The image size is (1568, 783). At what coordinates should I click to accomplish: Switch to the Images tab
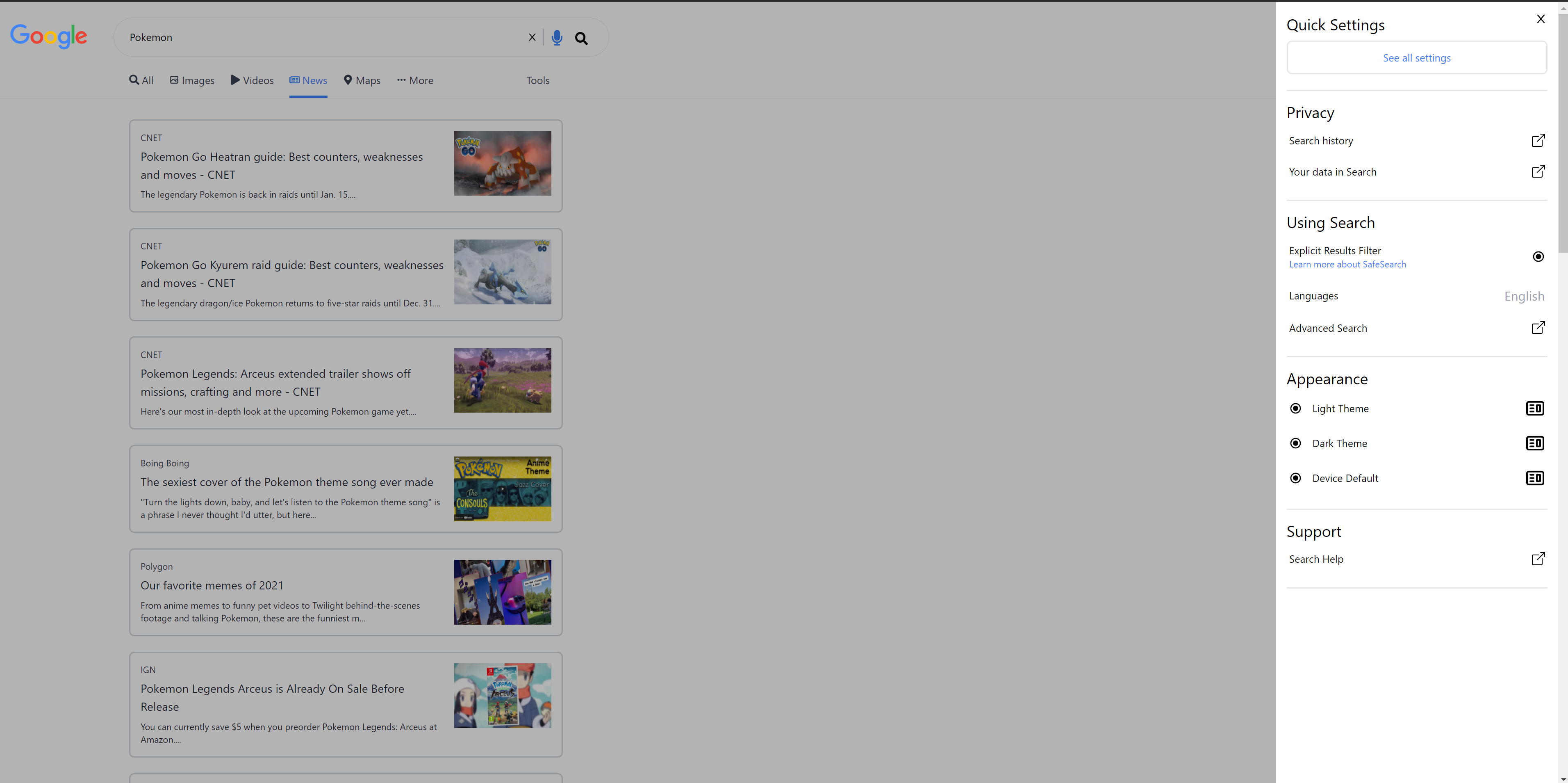click(x=192, y=80)
